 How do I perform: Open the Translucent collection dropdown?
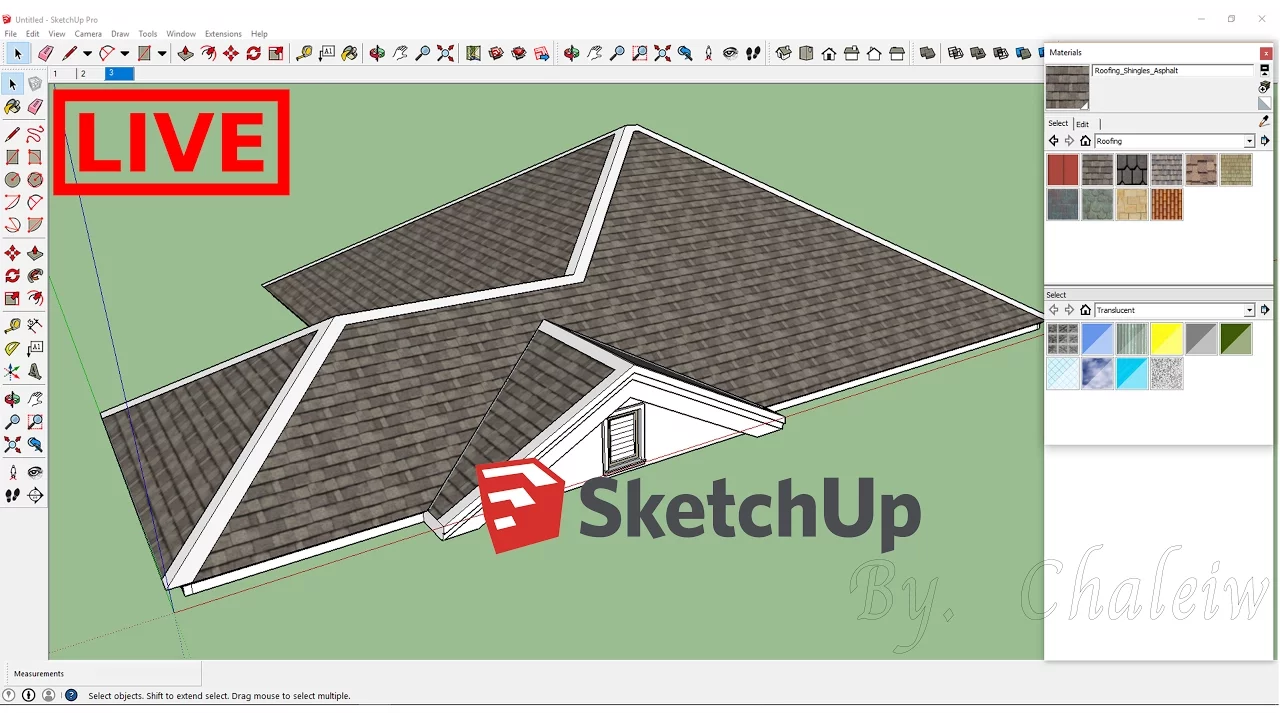(x=1249, y=310)
